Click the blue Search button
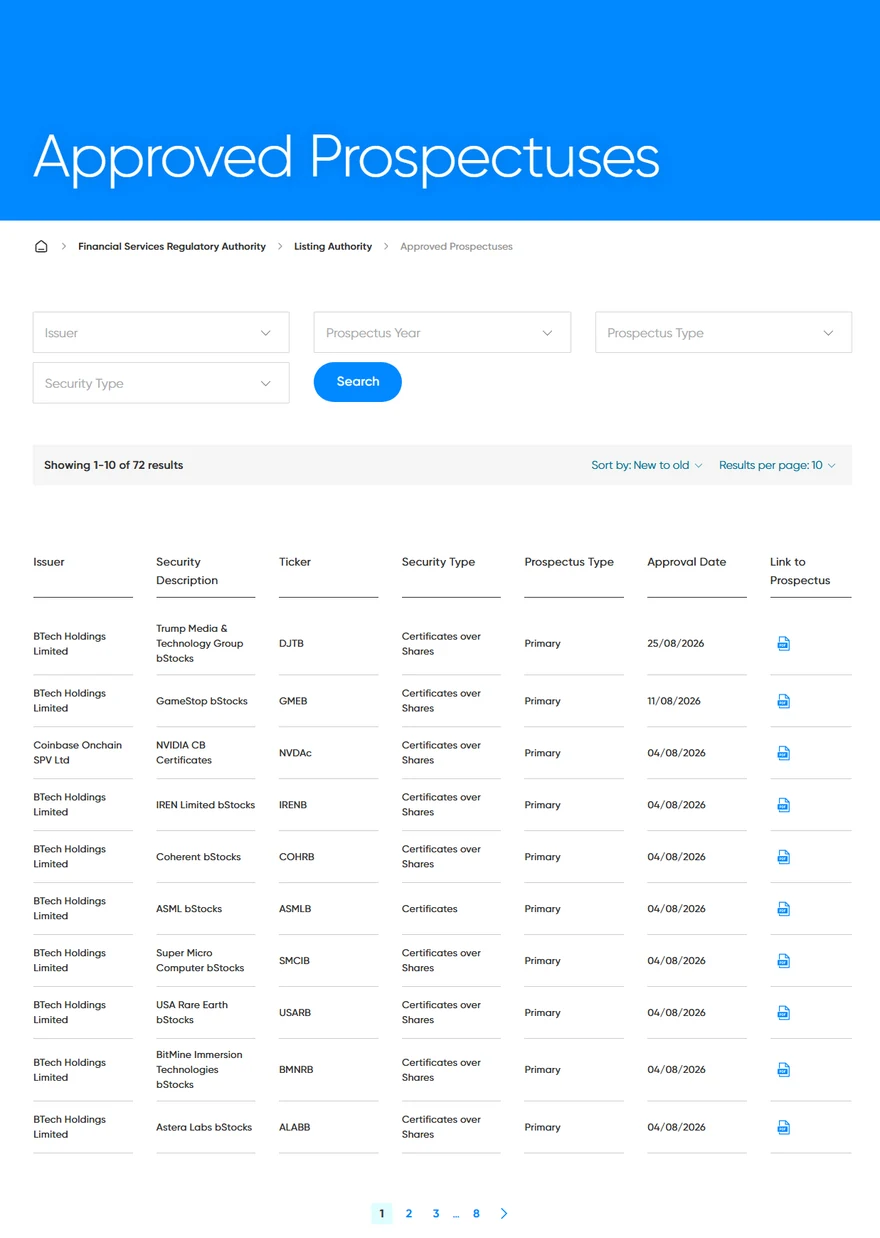The width and height of the screenshot is (880, 1238). click(358, 382)
